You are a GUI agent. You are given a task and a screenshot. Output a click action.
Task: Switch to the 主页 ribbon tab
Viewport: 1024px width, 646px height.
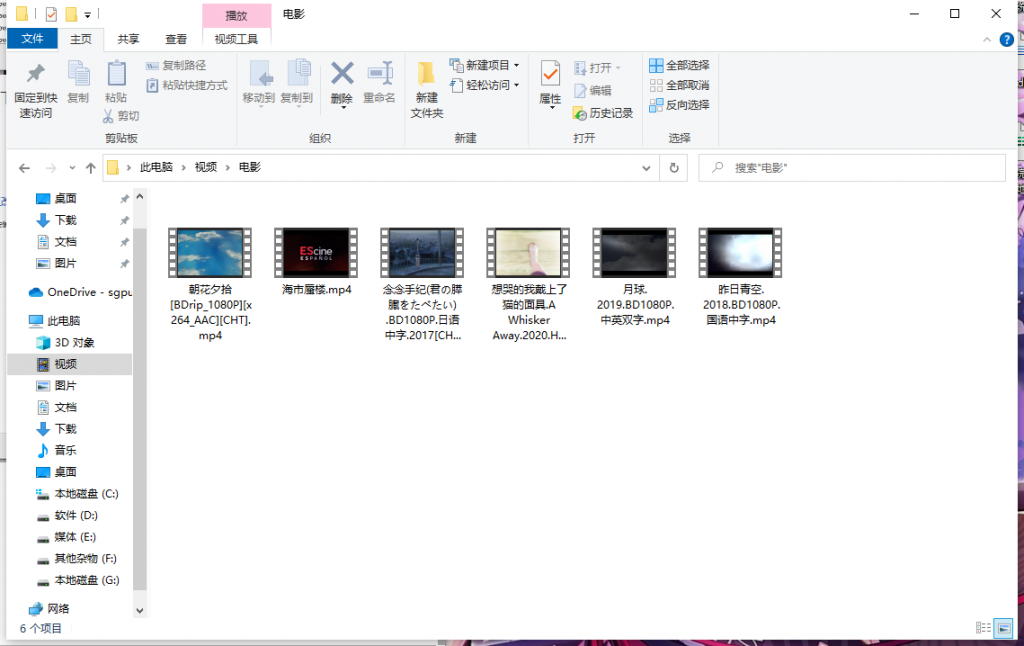[x=81, y=39]
